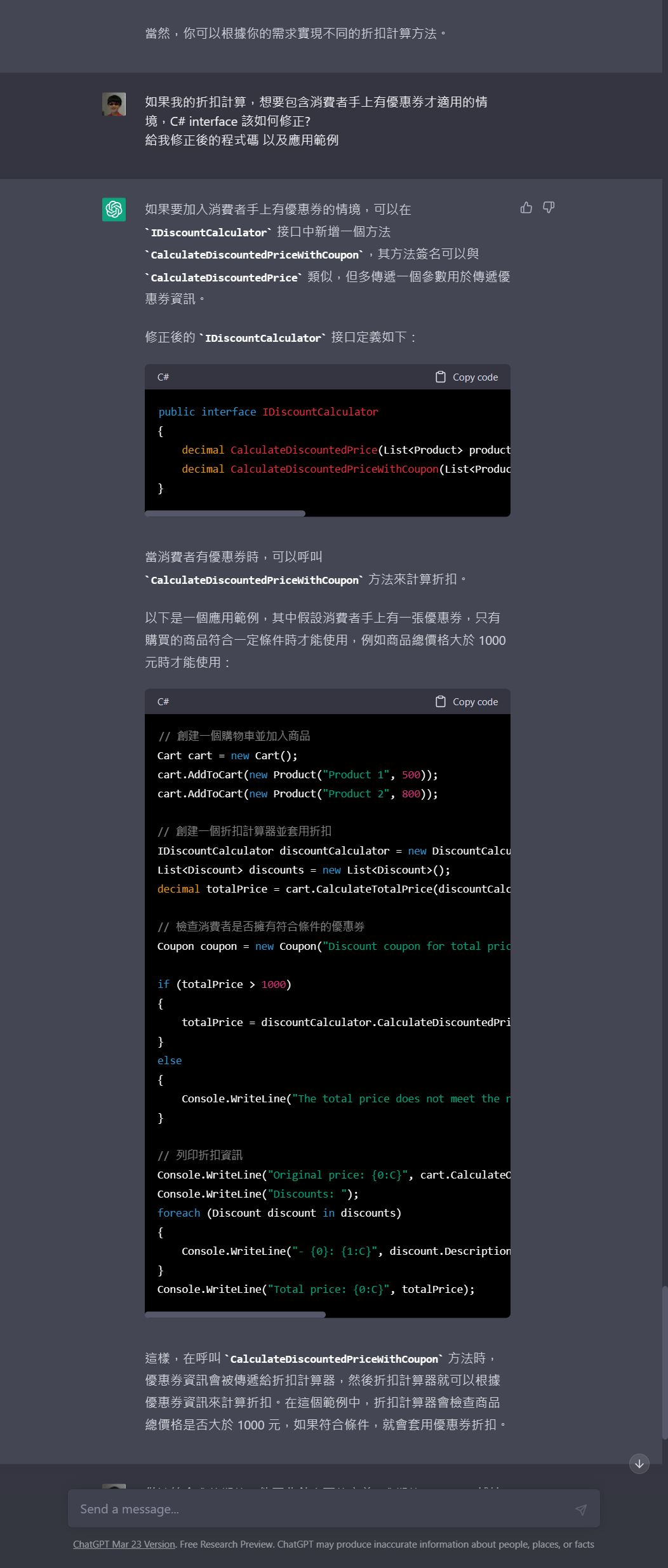668x1568 pixels.
Task: Click the foreach line in the example code
Action: [279, 1213]
